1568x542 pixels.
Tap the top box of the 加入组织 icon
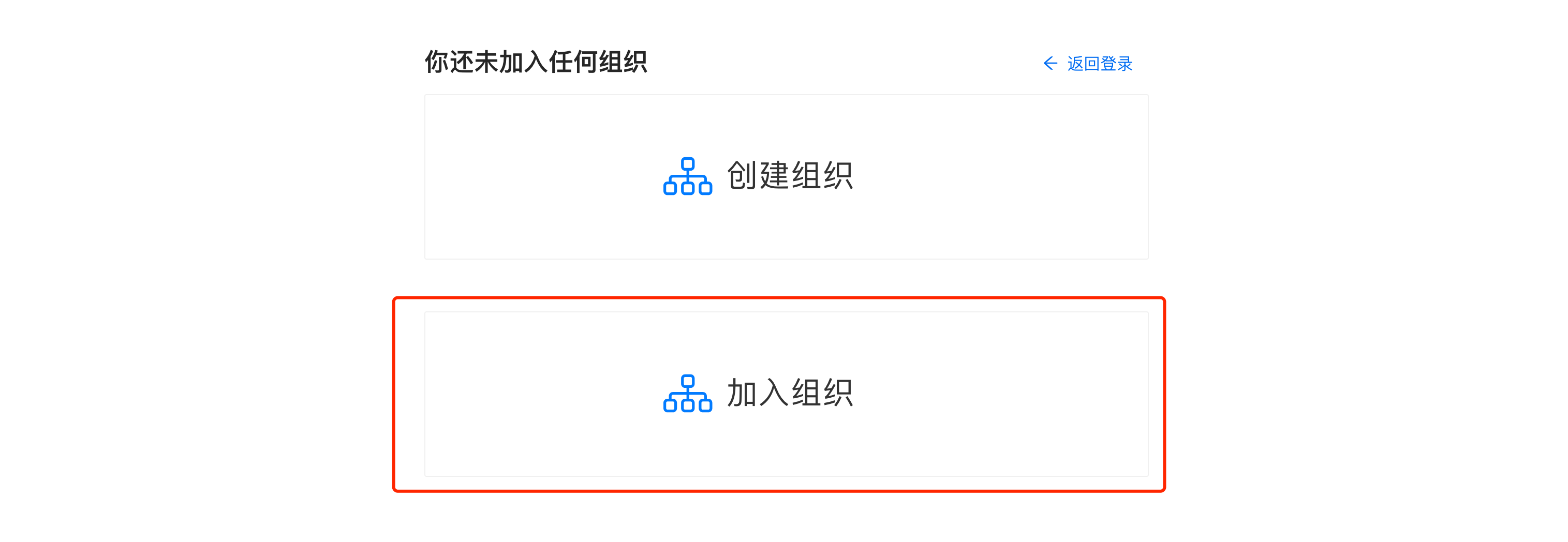pyautogui.click(x=688, y=381)
